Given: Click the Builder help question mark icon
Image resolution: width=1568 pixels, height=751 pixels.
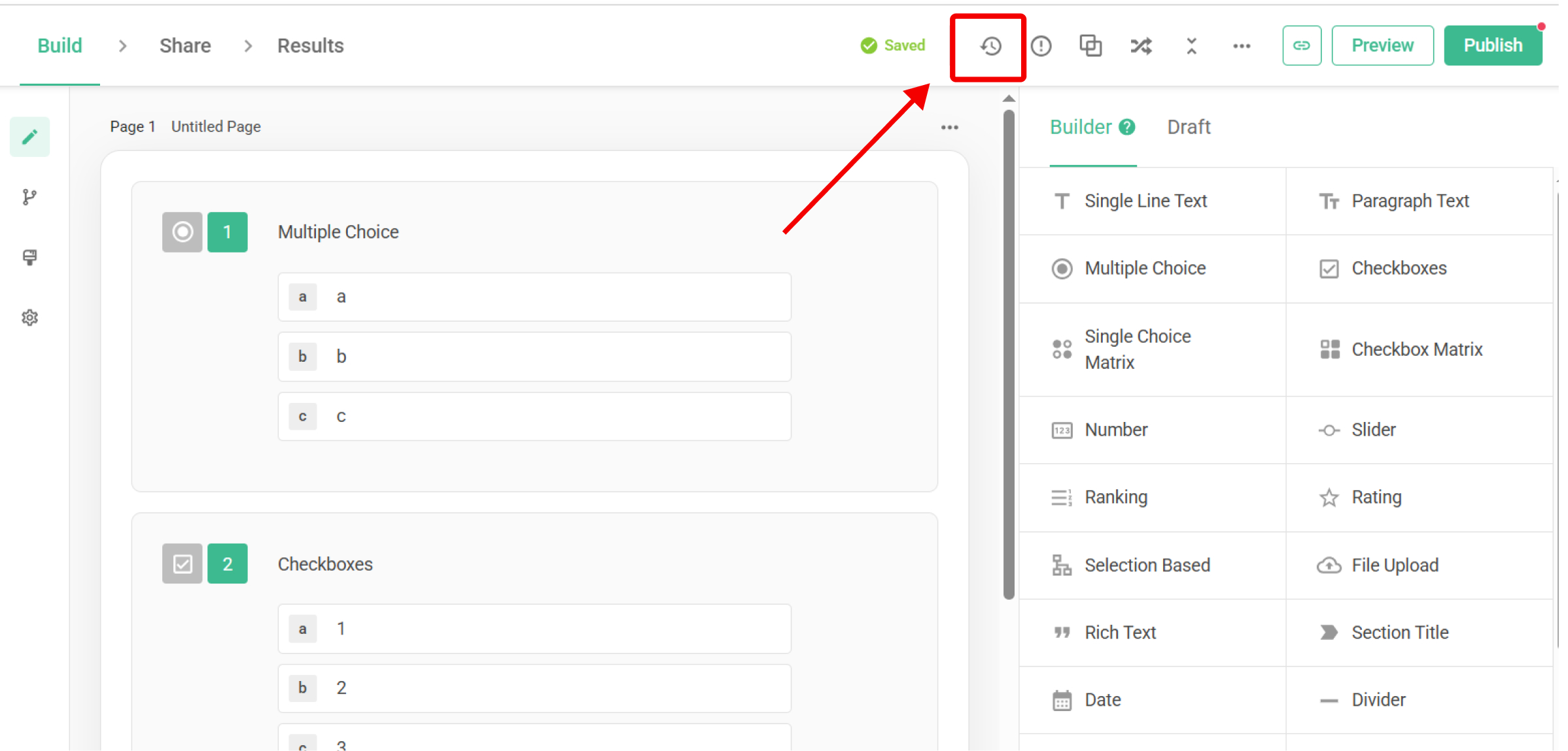Looking at the screenshot, I should pos(1126,127).
